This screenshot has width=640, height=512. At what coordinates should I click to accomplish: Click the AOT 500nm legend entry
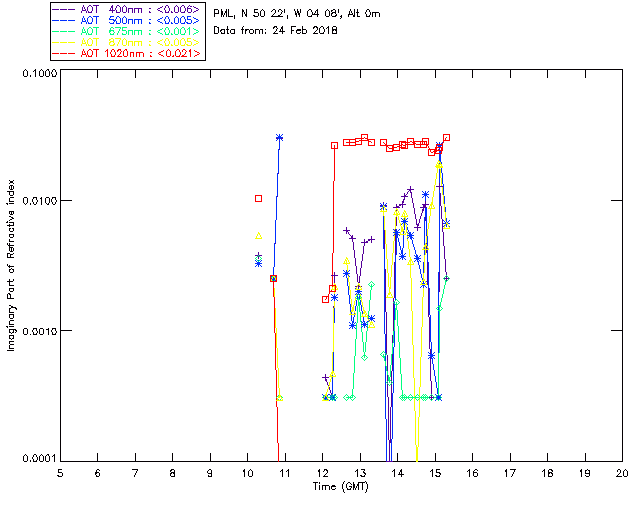(127, 20)
